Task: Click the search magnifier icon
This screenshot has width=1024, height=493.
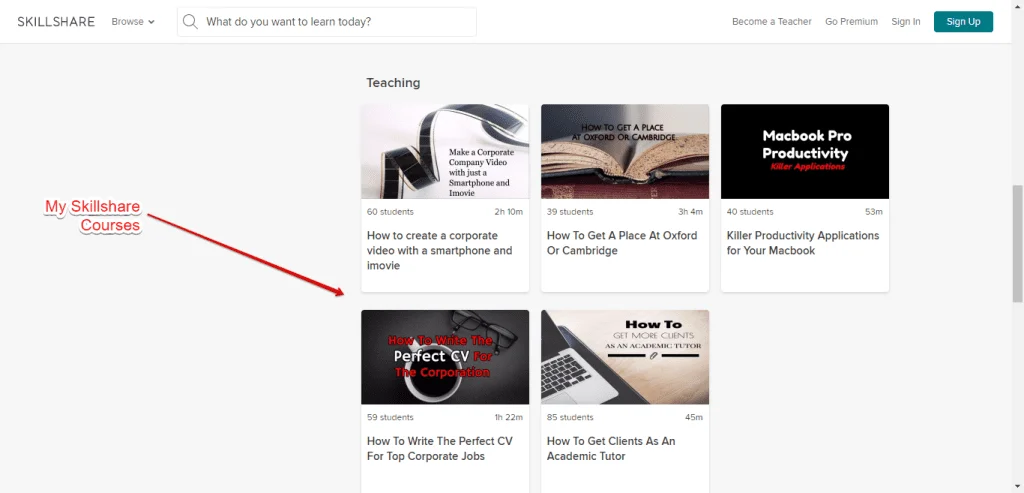Action: (190, 22)
